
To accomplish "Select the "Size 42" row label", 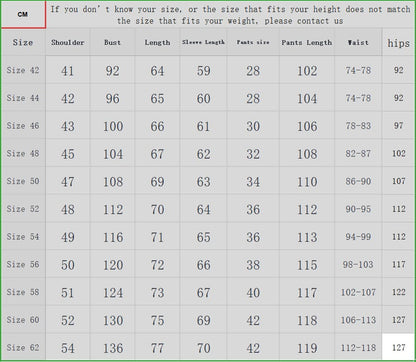I will pos(23,70).
